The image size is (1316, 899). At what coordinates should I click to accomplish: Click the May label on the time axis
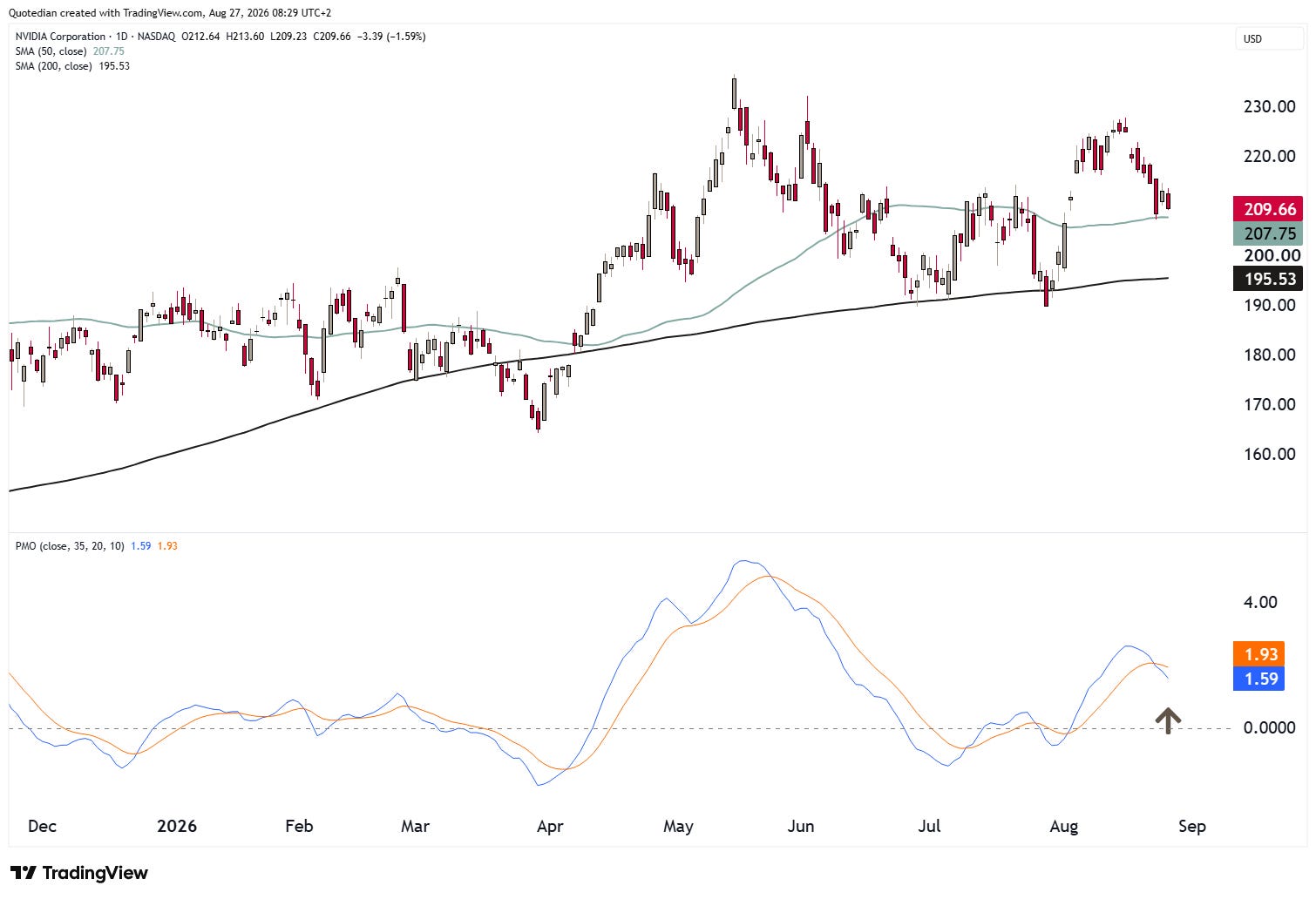(x=678, y=826)
